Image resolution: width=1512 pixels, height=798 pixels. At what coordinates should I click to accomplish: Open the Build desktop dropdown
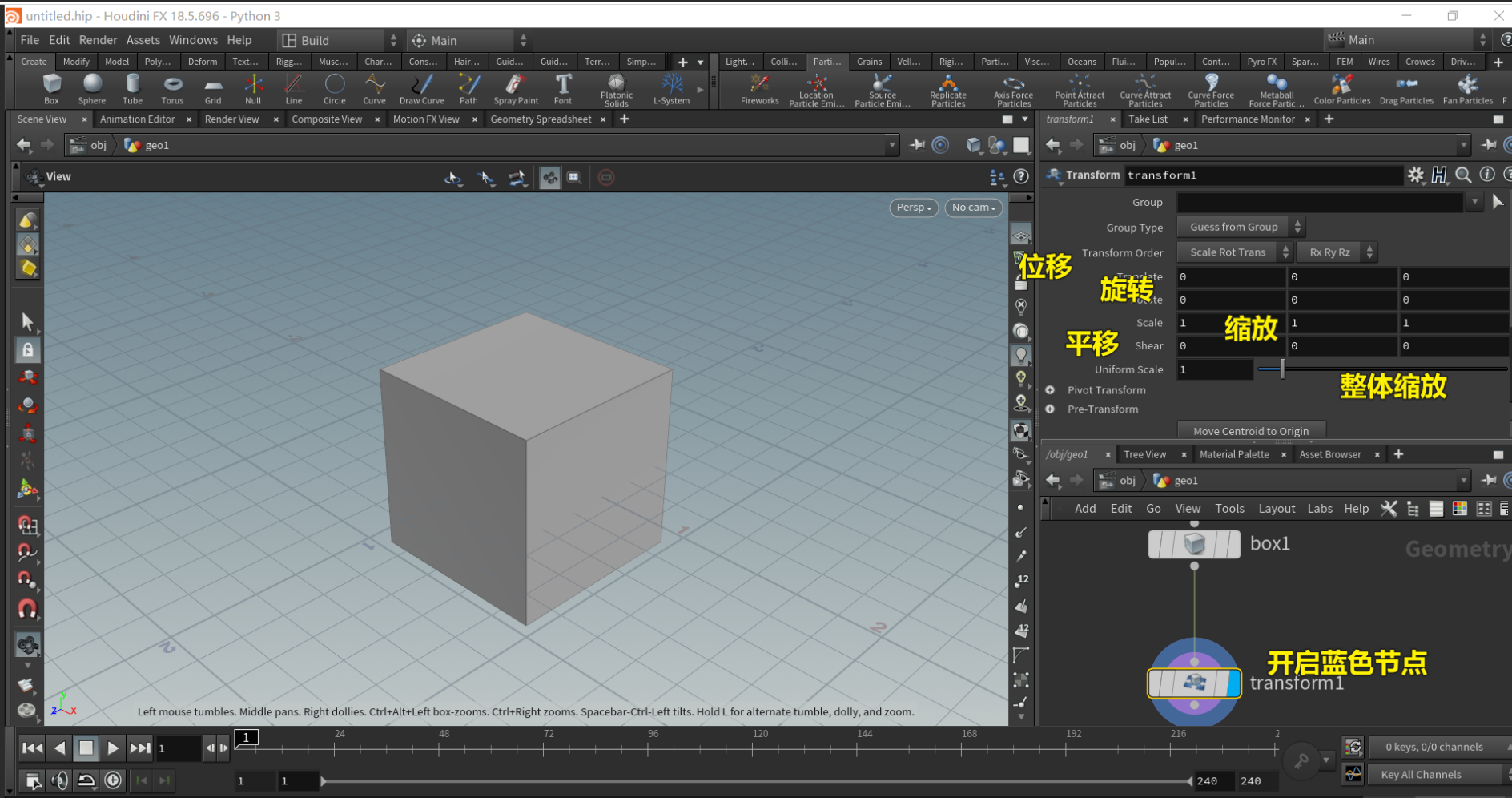(x=339, y=40)
